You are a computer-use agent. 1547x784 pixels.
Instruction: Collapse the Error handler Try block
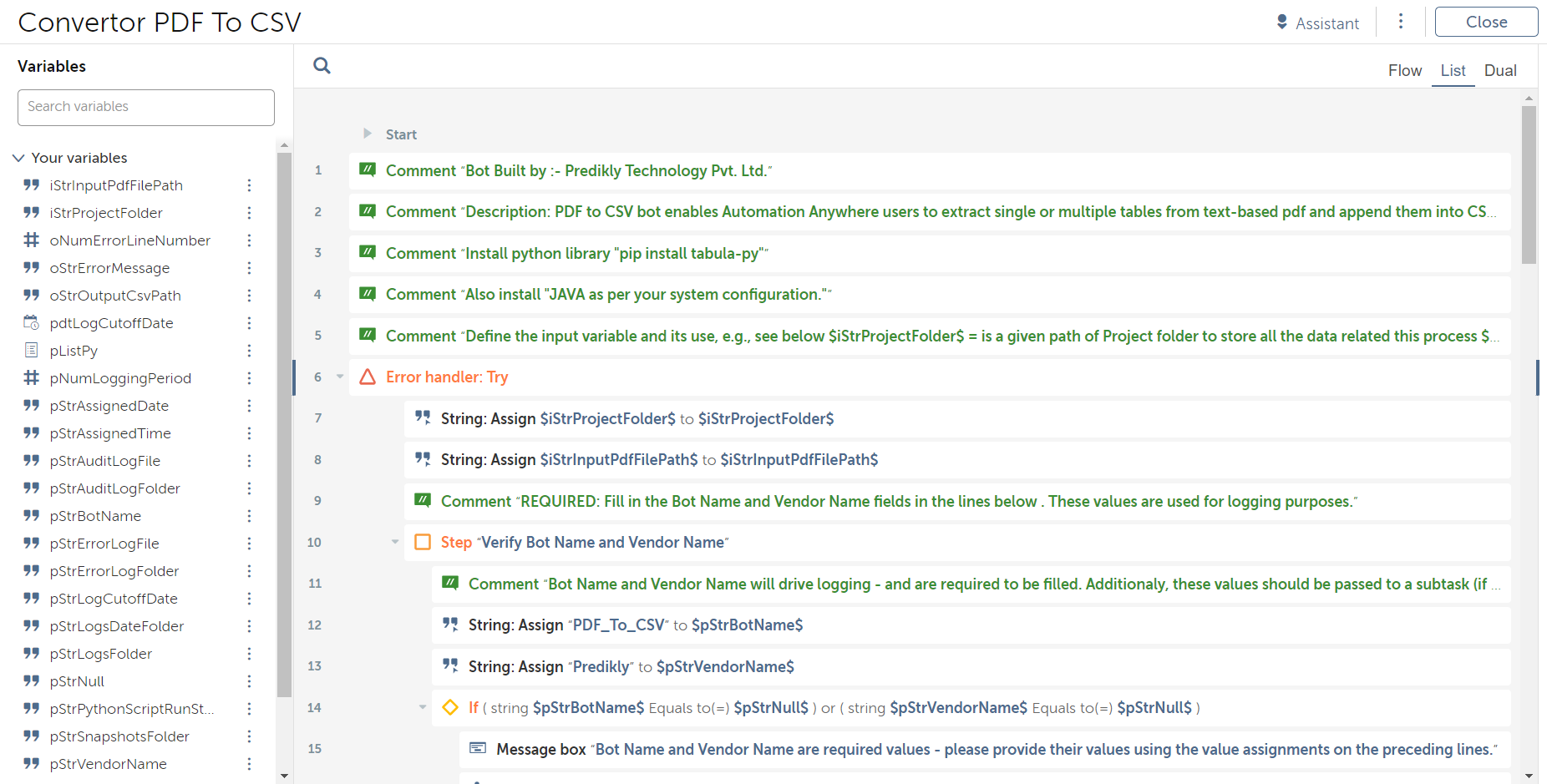(340, 377)
